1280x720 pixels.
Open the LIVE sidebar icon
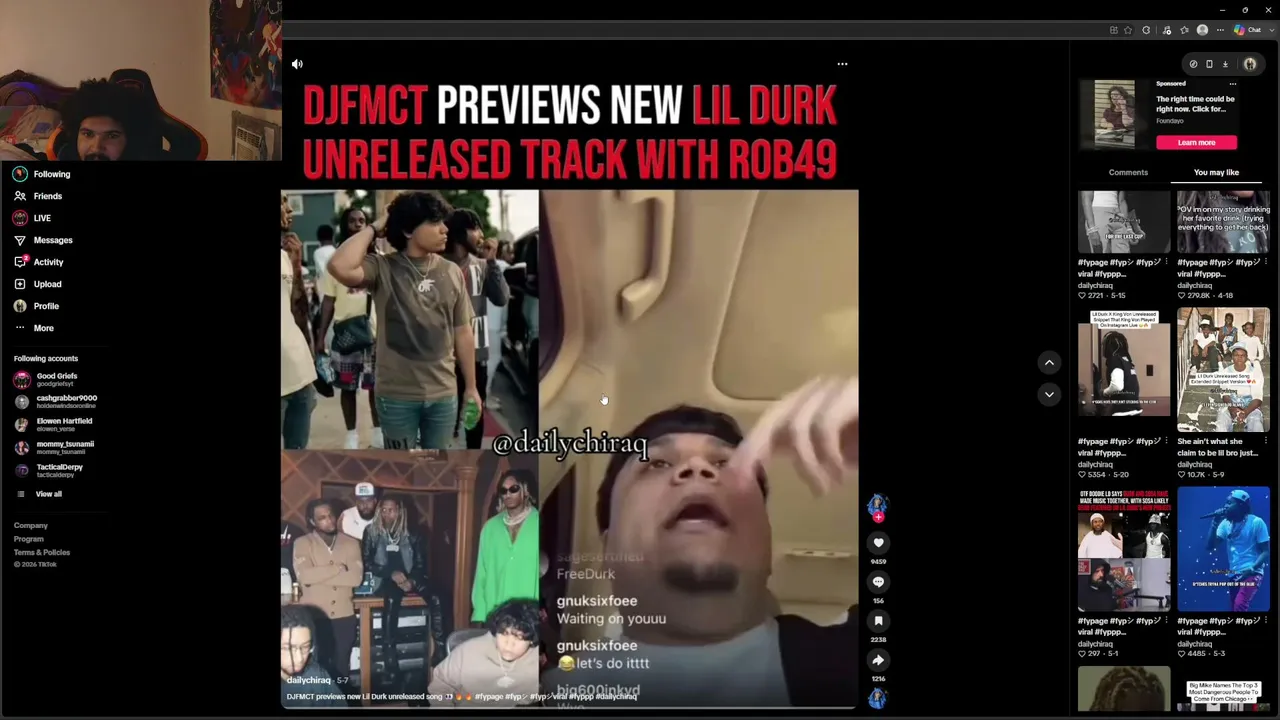[20, 218]
